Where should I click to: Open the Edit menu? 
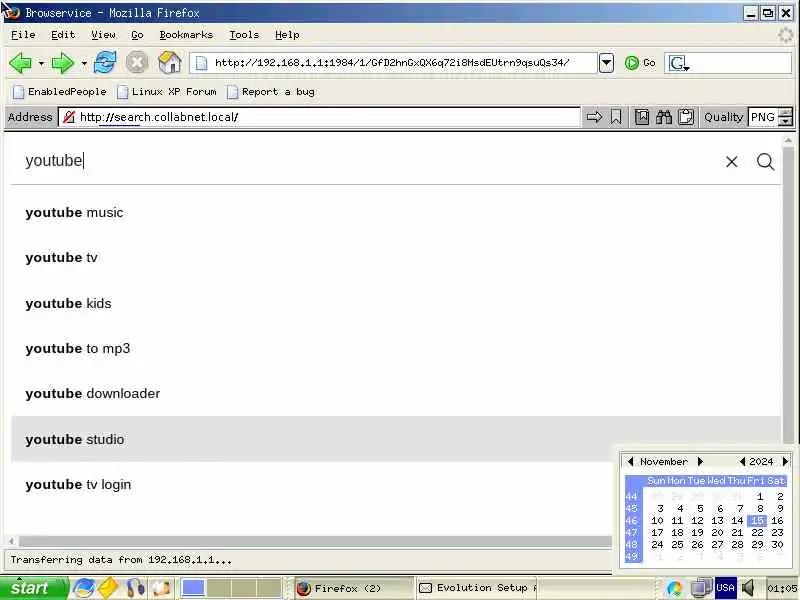pyautogui.click(x=63, y=35)
